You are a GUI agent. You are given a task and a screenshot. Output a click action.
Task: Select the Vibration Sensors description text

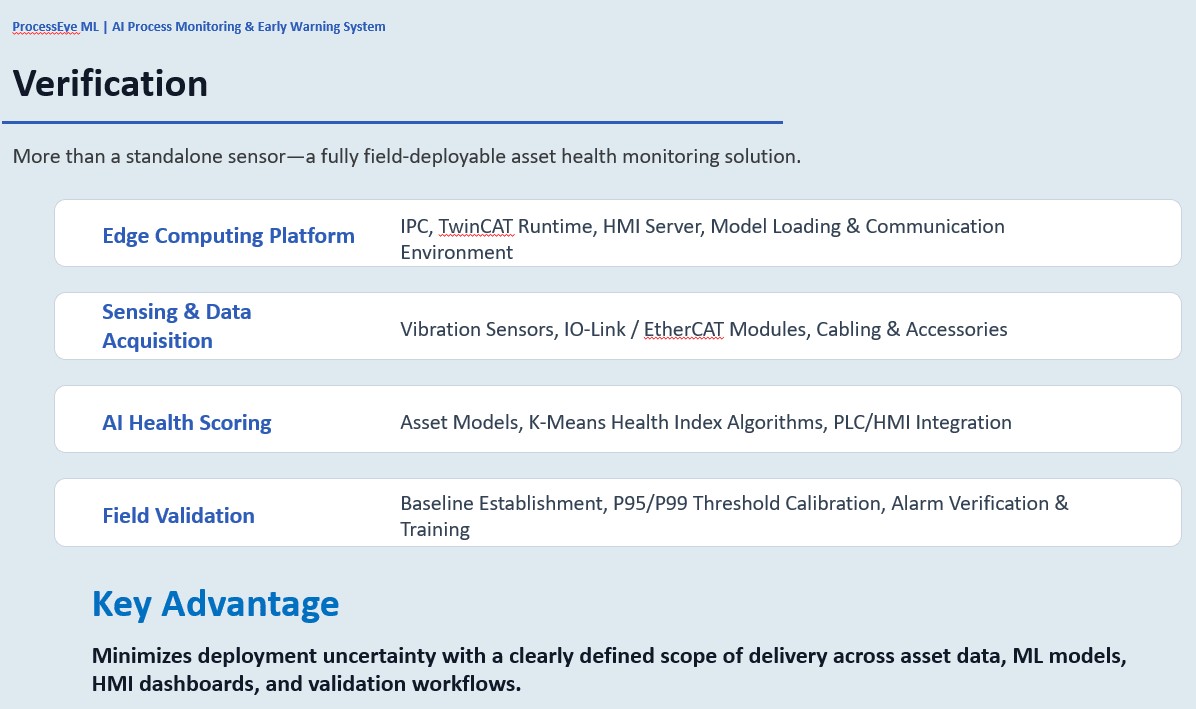pyautogui.click(x=703, y=329)
